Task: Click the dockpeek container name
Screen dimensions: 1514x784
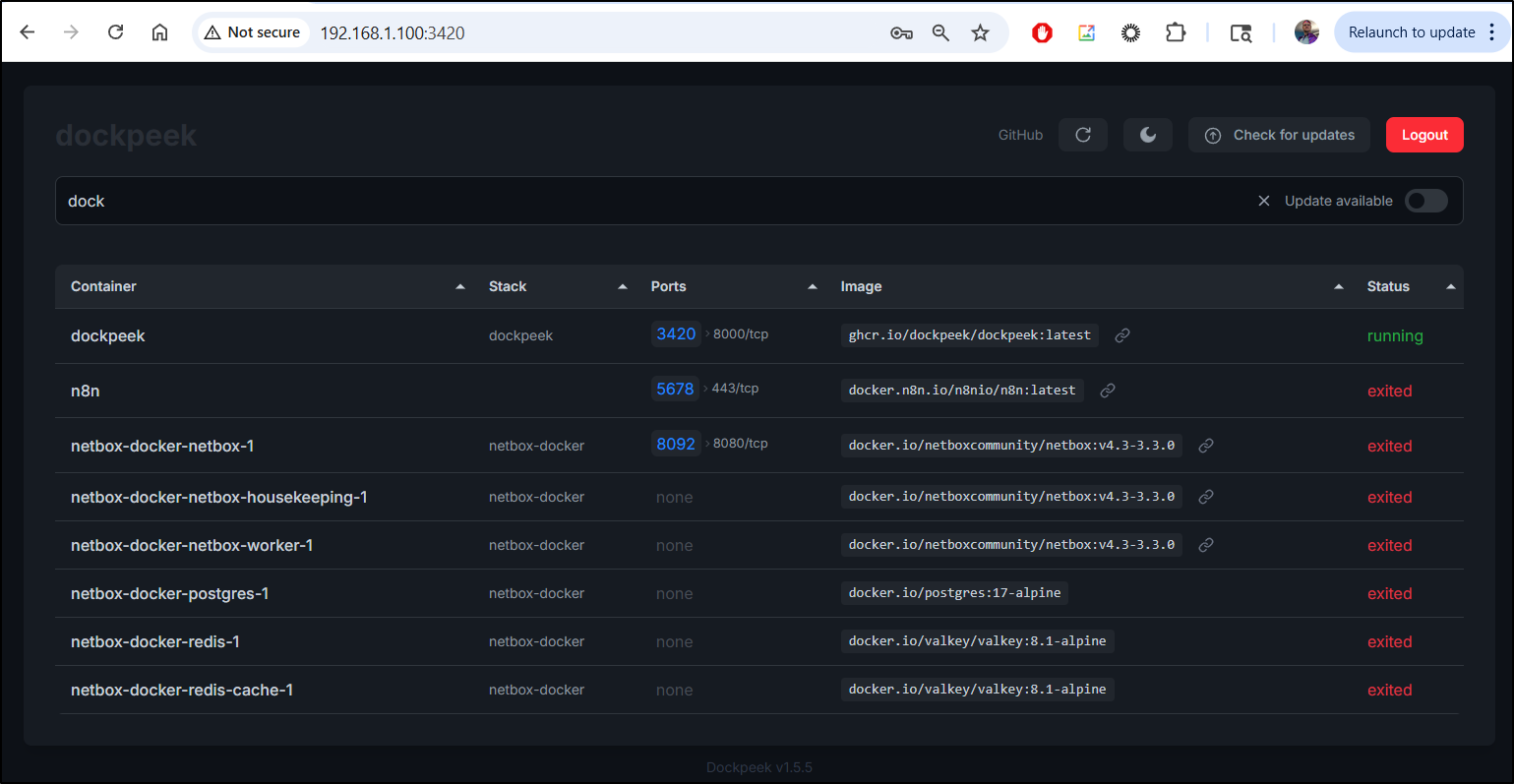Action: pos(108,335)
